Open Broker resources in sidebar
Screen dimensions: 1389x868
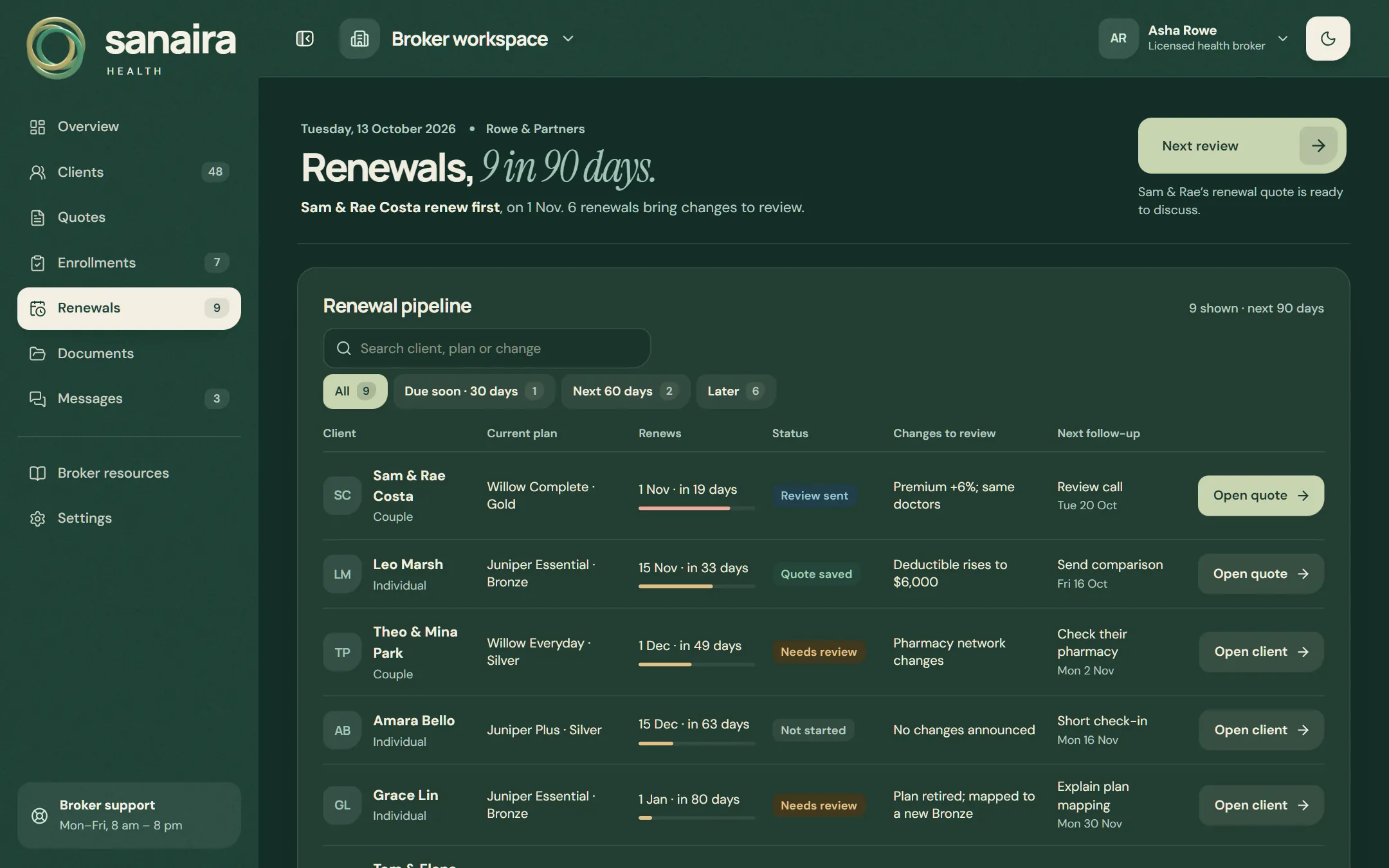click(129, 473)
